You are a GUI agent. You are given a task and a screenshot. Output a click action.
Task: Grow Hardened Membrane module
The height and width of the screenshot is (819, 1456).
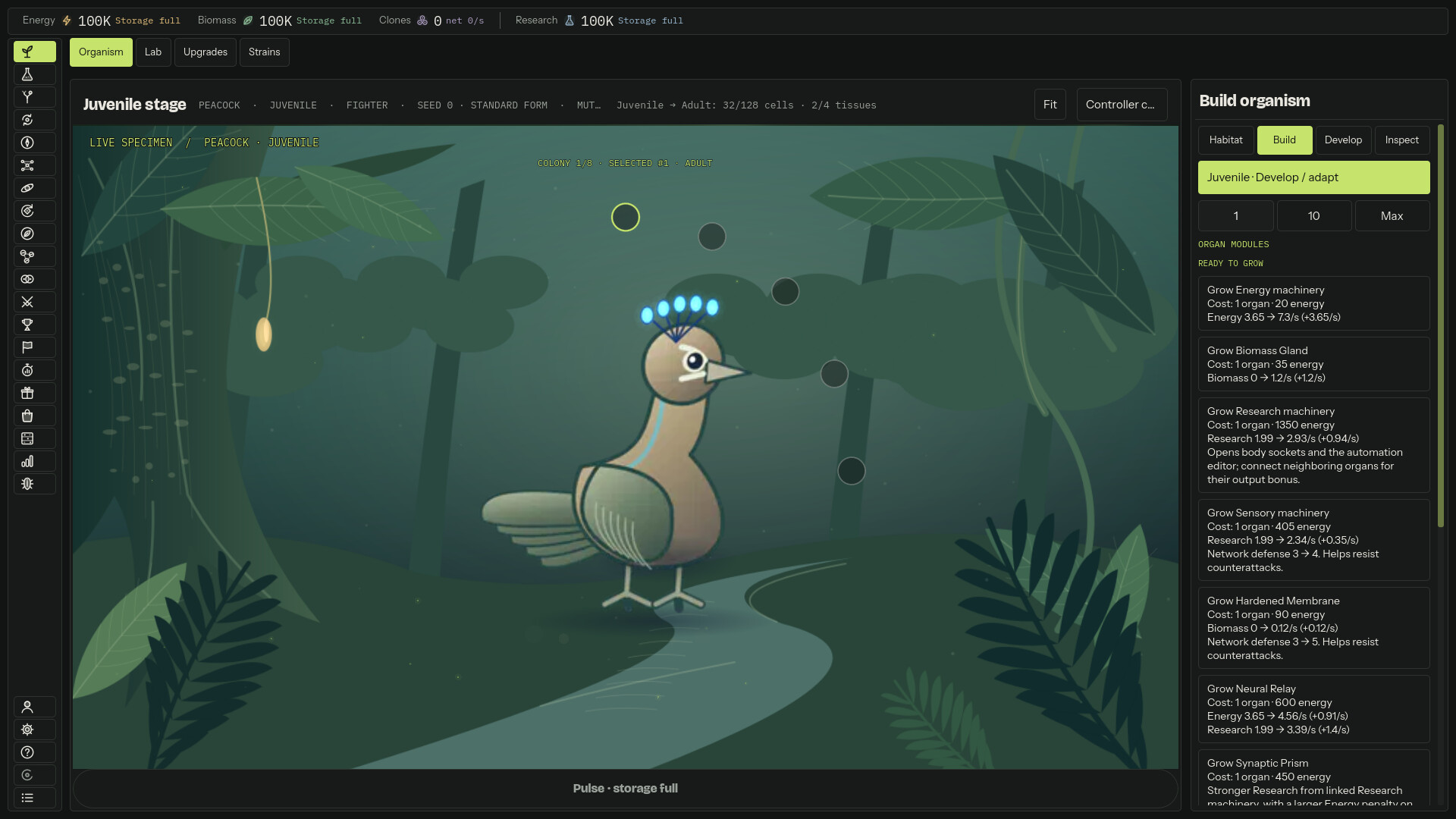pyautogui.click(x=1313, y=628)
